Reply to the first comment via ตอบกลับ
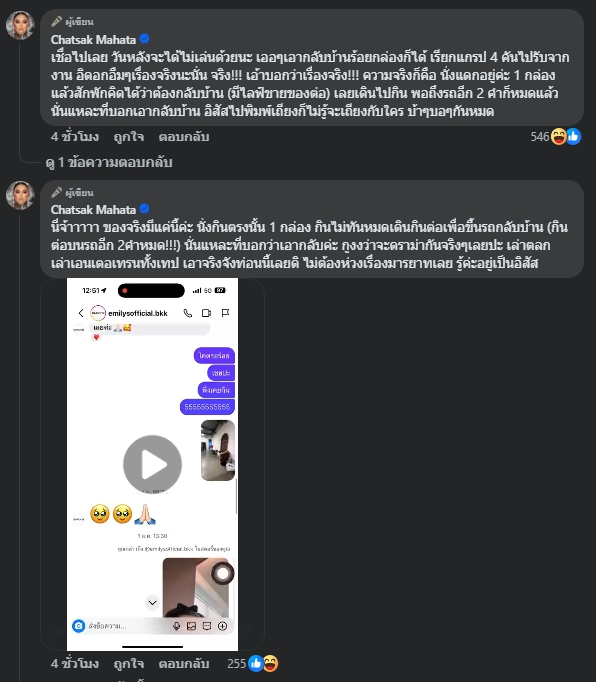The height and width of the screenshot is (682, 596). [184, 137]
